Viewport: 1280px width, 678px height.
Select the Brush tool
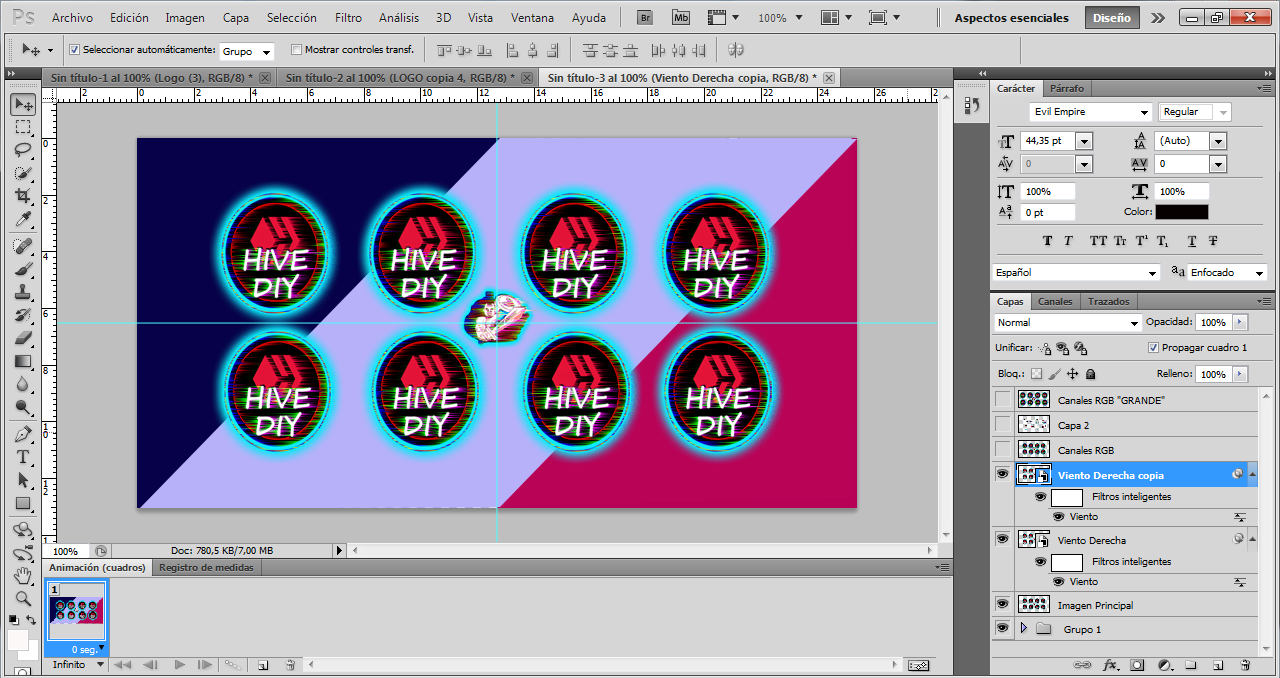pyautogui.click(x=23, y=269)
